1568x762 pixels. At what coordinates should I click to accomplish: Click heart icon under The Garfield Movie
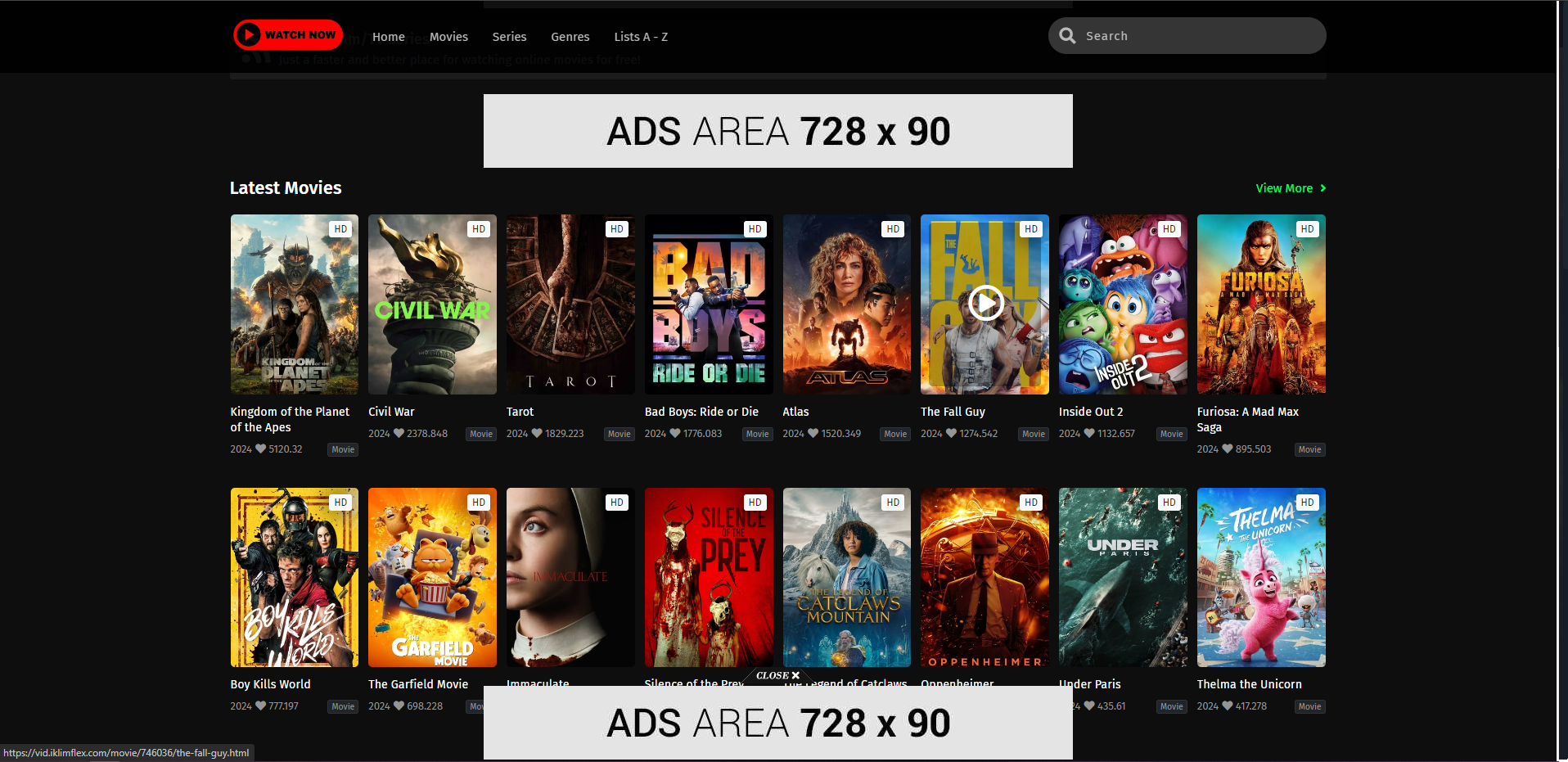coord(399,706)
